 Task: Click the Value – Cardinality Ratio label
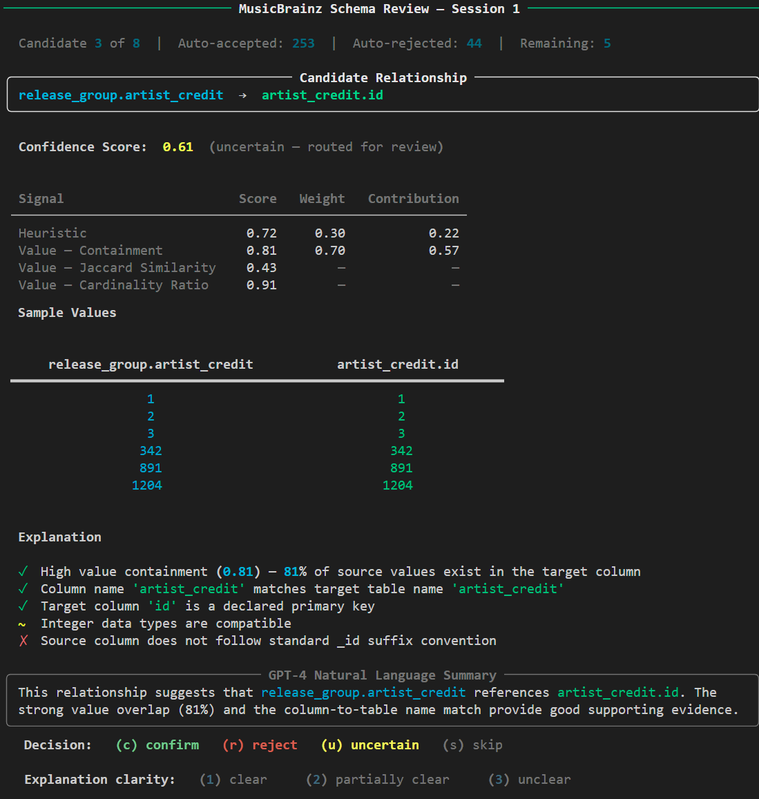pyautogui.click(x=114, y=285)
